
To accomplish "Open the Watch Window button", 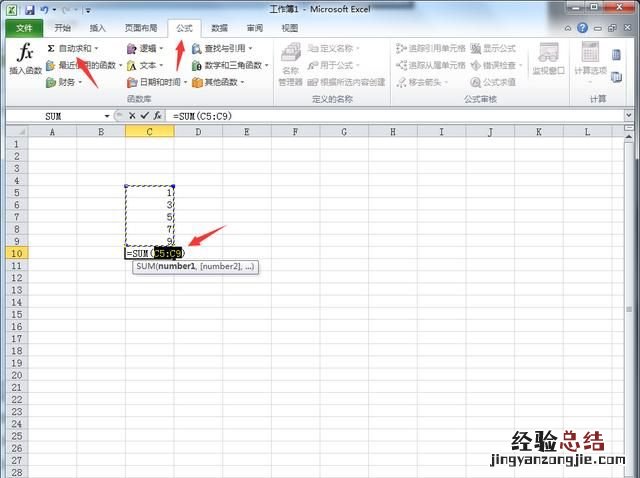I will 547,60.
